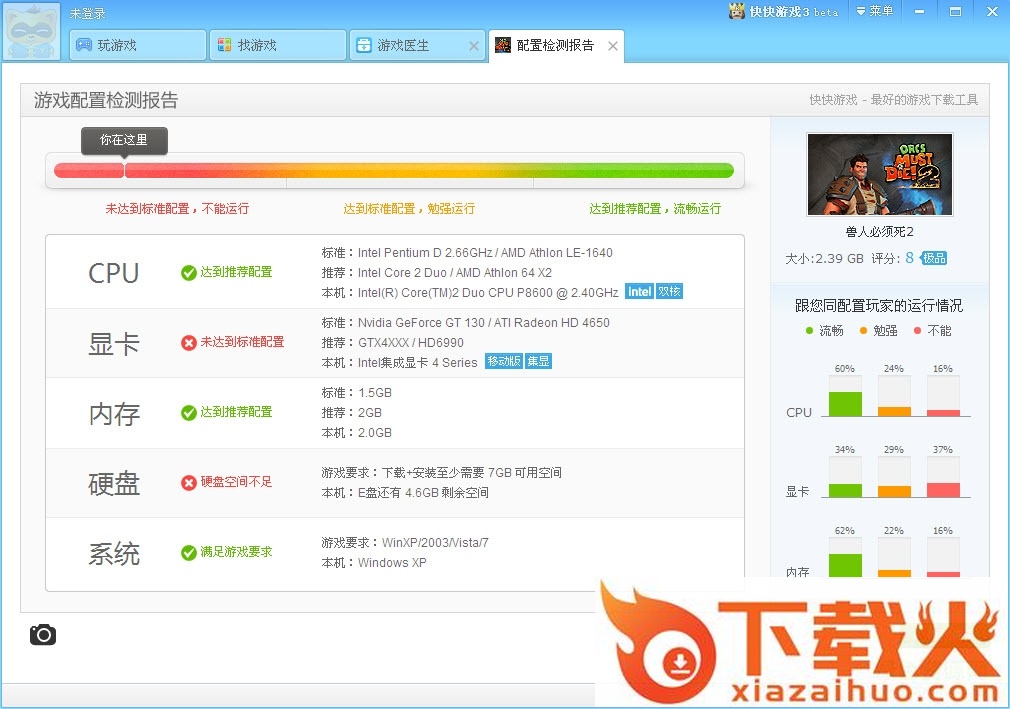The height and width of the screenshot is (709, 1010).
Task: Click the Intel badge in CPU row
Action: [x=639, y=292]
